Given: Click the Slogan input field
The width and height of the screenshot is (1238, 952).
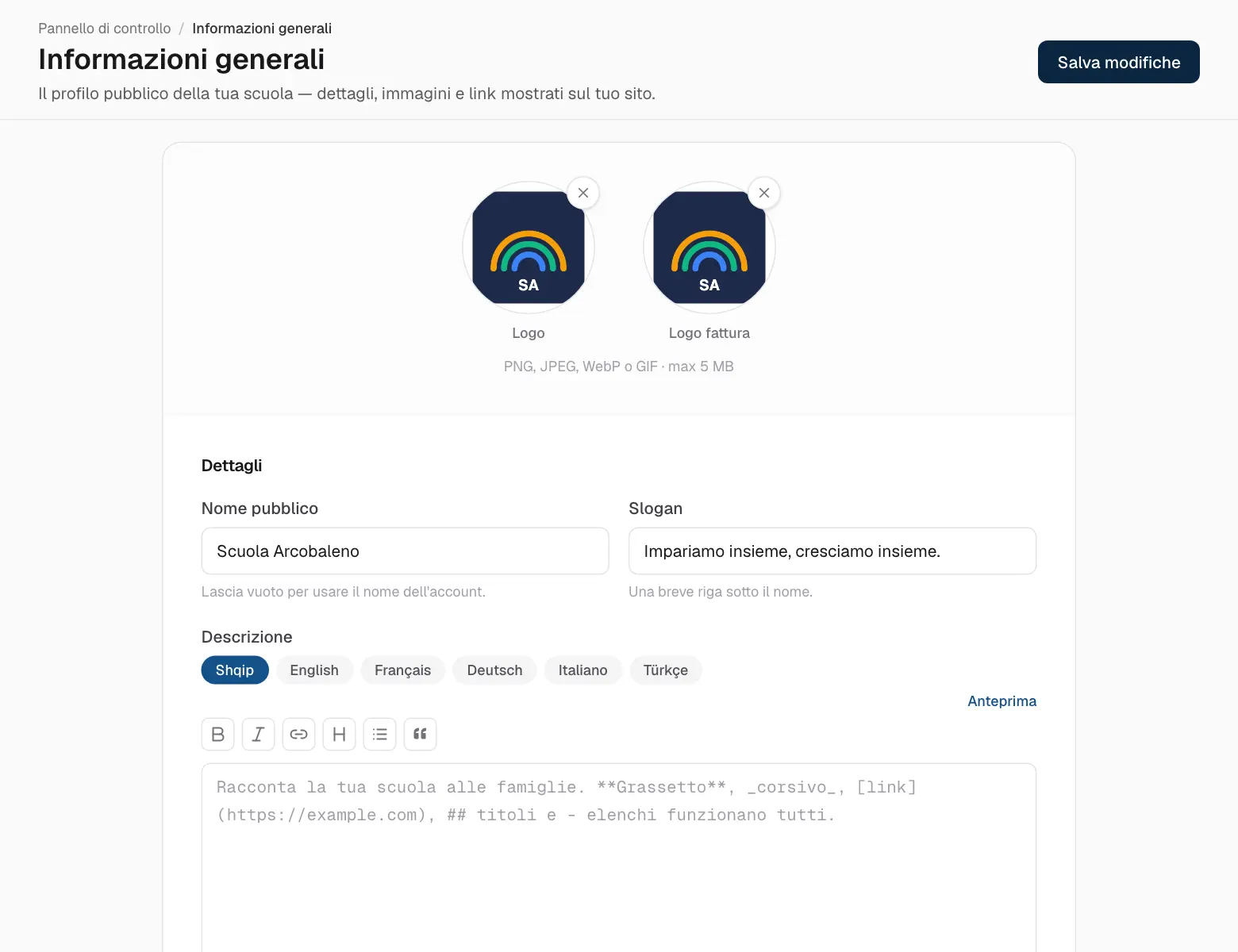Looking at the screenshot, I should 832,551.
